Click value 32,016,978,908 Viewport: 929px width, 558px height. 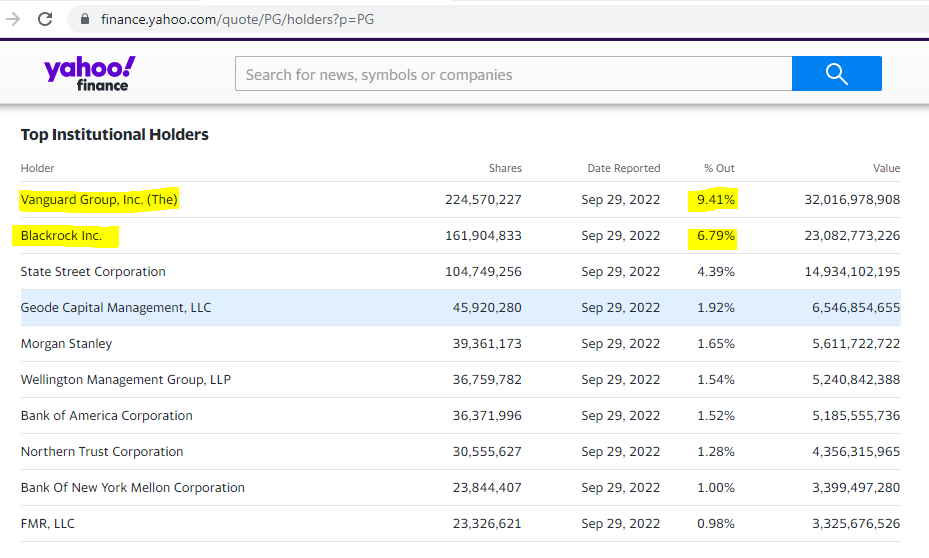click(852, 200)
